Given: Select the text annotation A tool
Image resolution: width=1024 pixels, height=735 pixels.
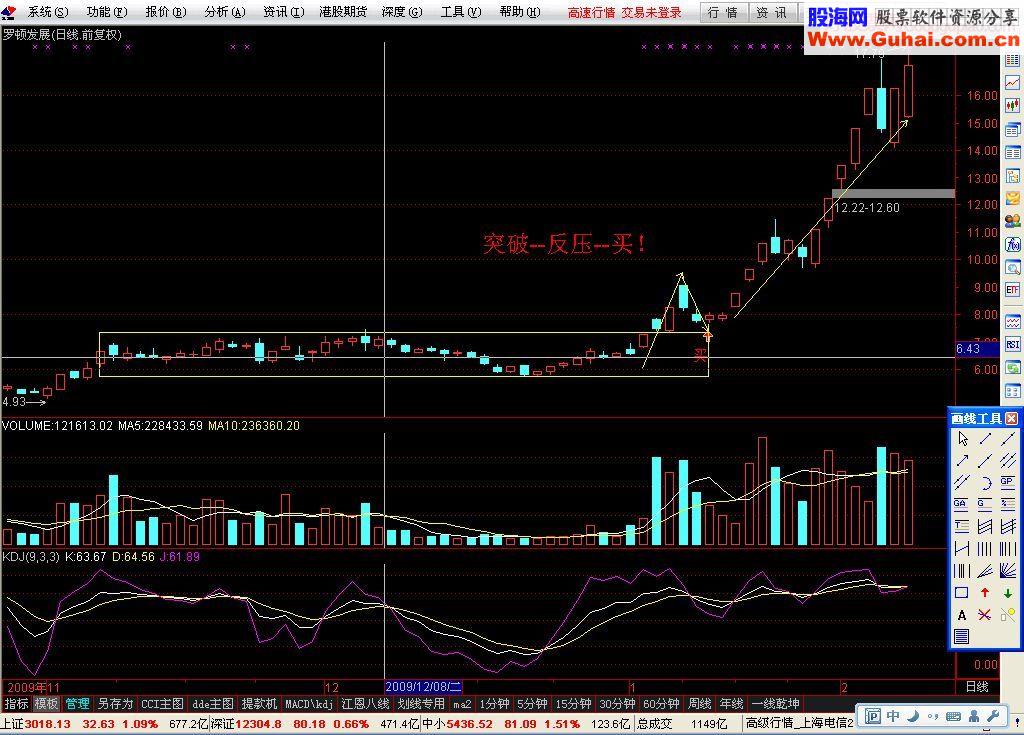Looking at the screenshot, I should [x=962, y=615].
